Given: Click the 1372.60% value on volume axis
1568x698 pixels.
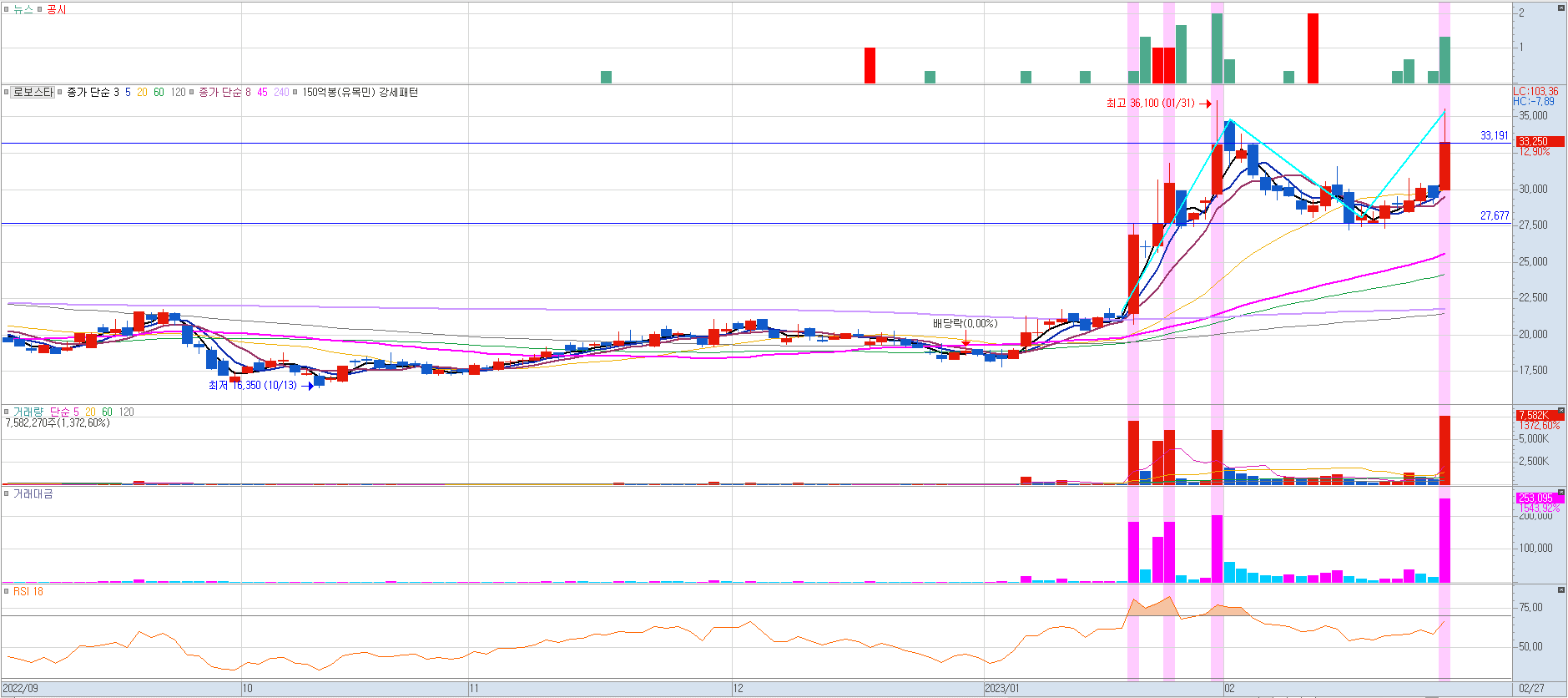Looking at the screenshot, I should click(x=1540, y=425).
